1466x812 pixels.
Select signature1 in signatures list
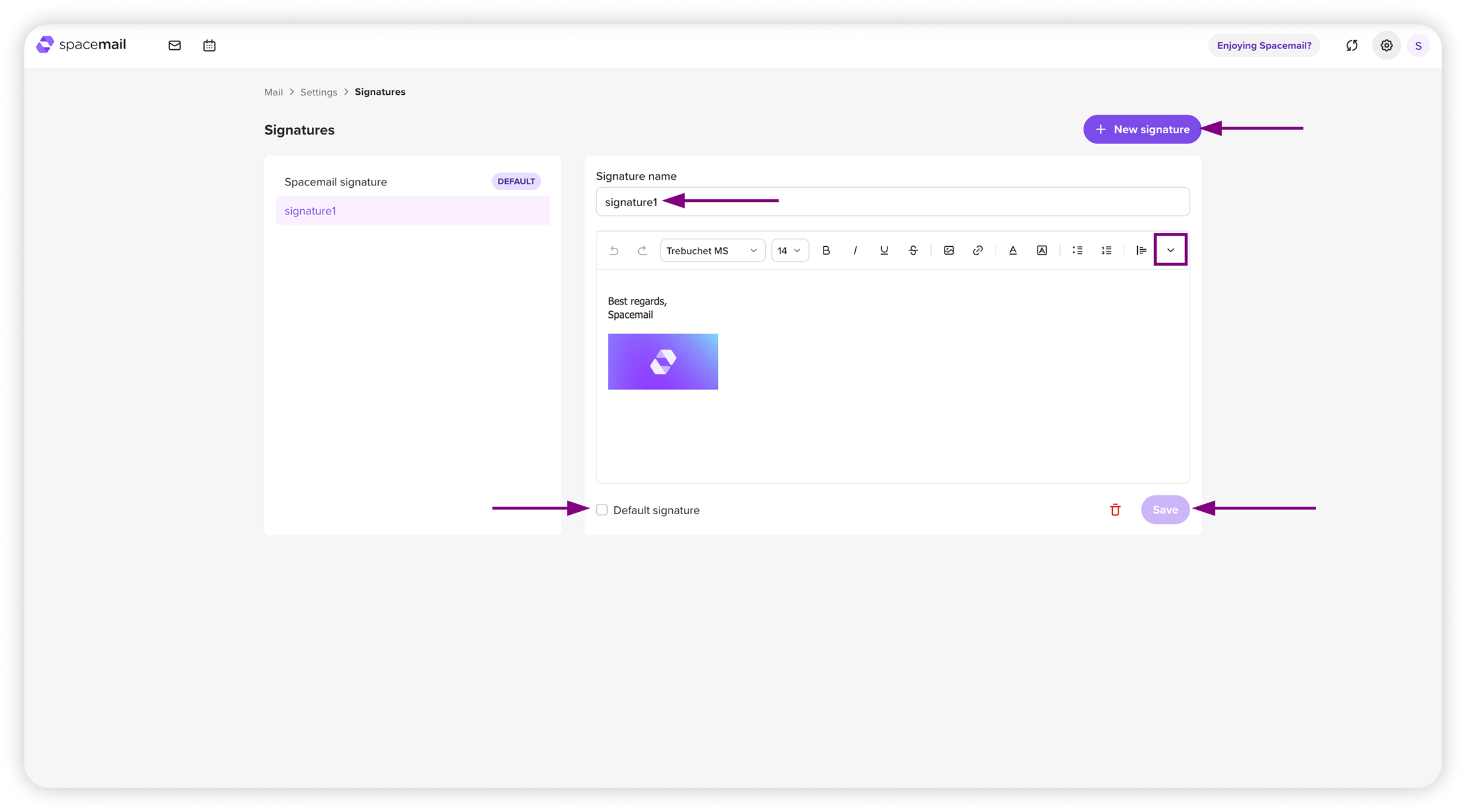[310, 211]
